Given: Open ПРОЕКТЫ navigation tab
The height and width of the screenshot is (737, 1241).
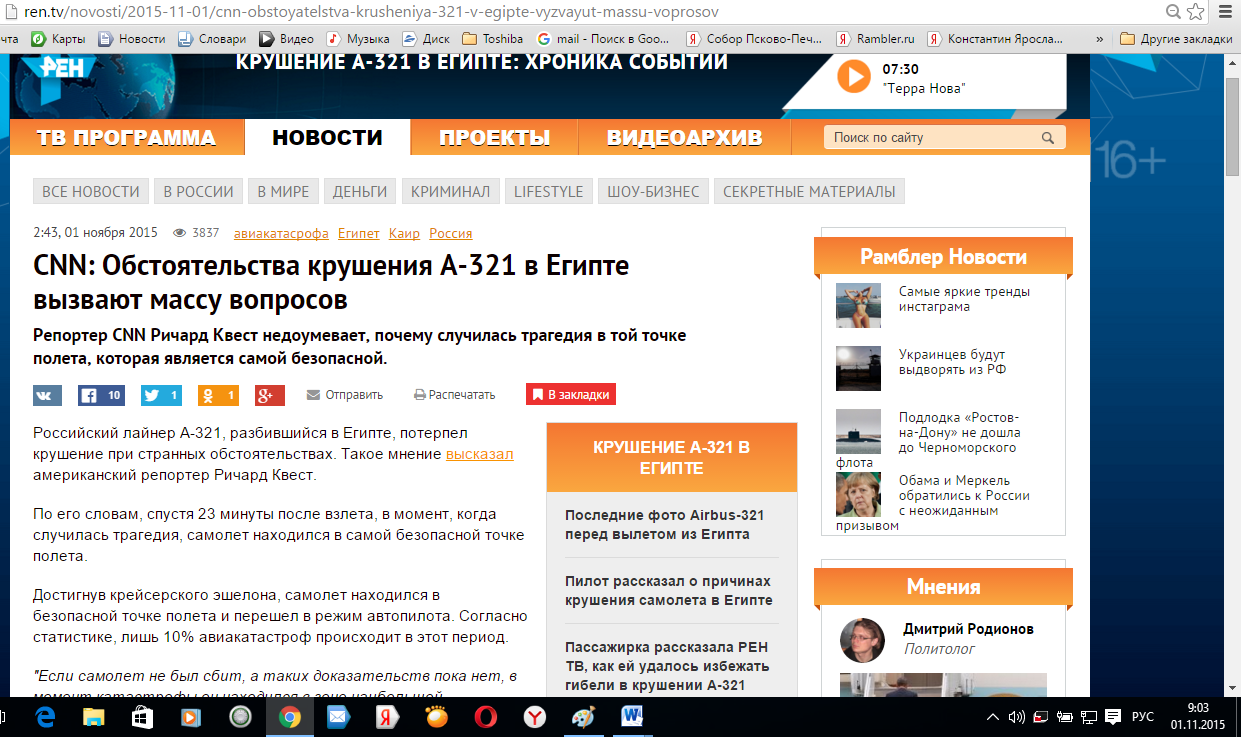Looking at the screenshot, I should 495,138.
